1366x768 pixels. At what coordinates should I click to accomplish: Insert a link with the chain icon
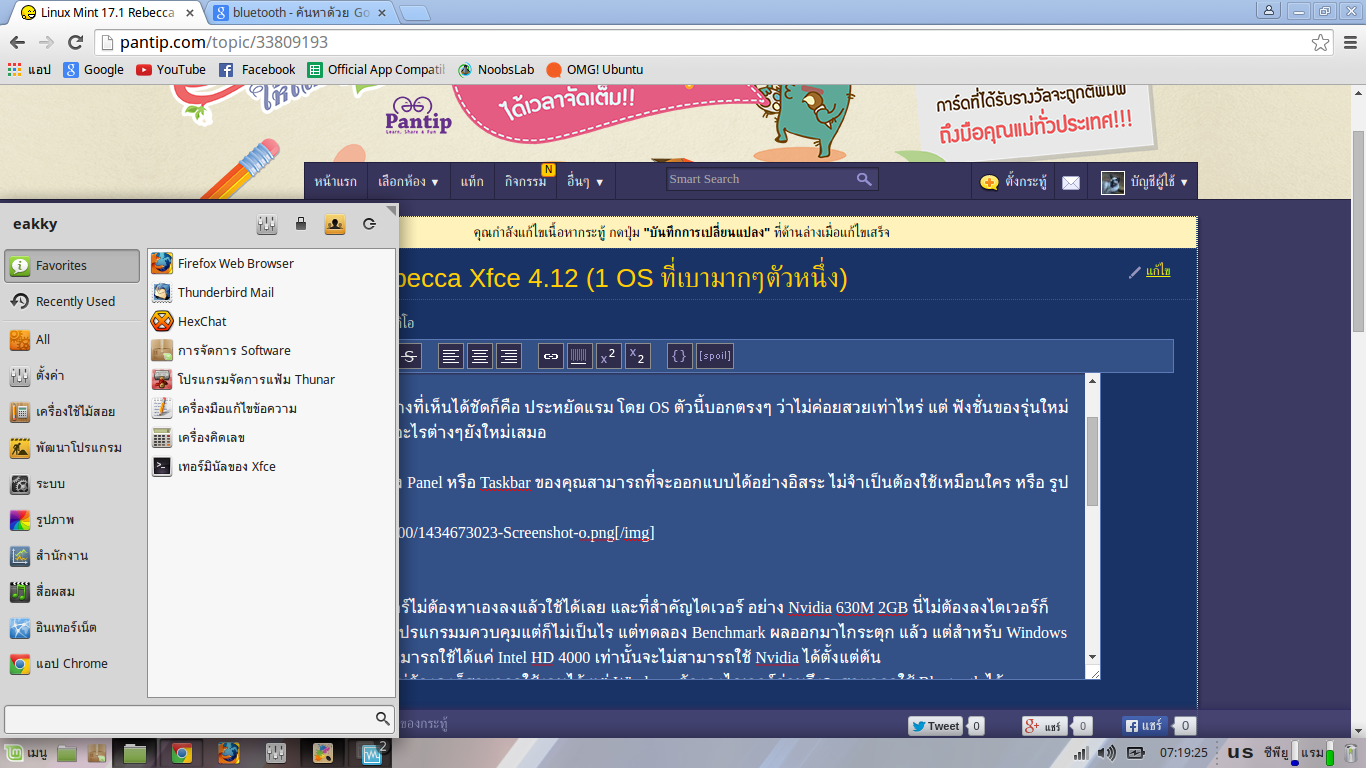pos(551,356)
